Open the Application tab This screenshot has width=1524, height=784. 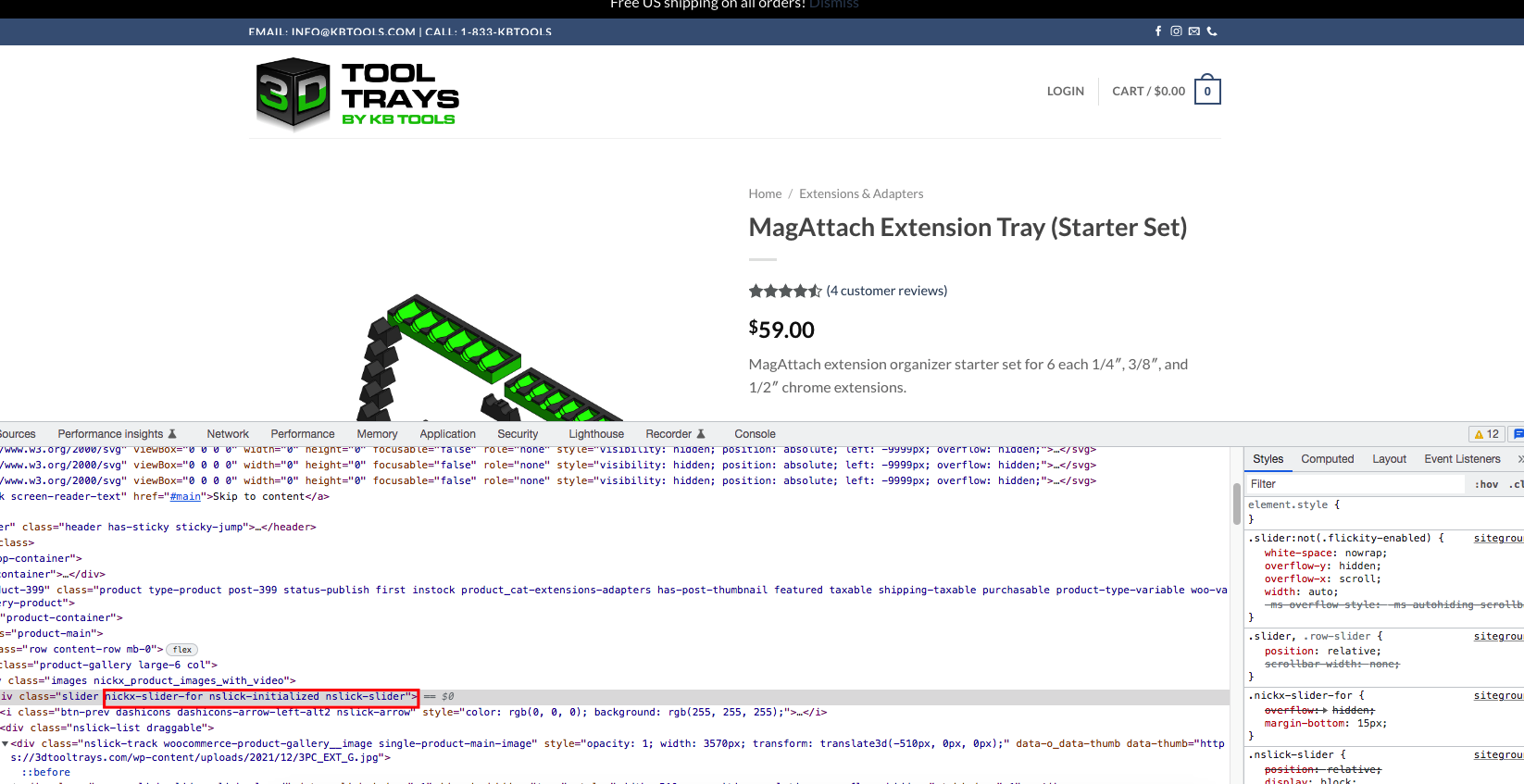447,434
